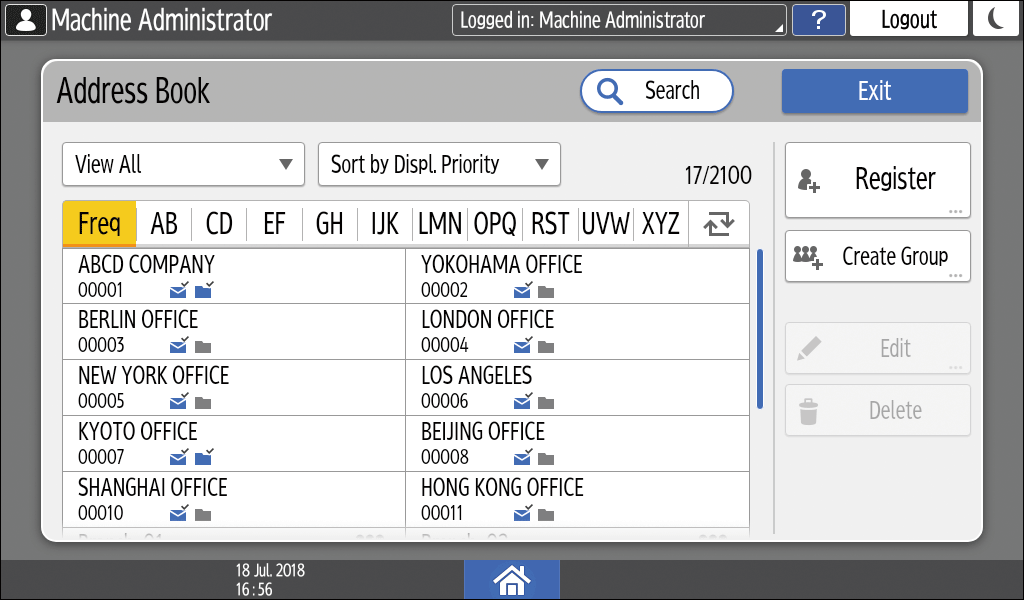Click the Search button
This screenshot has width=1024, height=600.
[656, 91]
